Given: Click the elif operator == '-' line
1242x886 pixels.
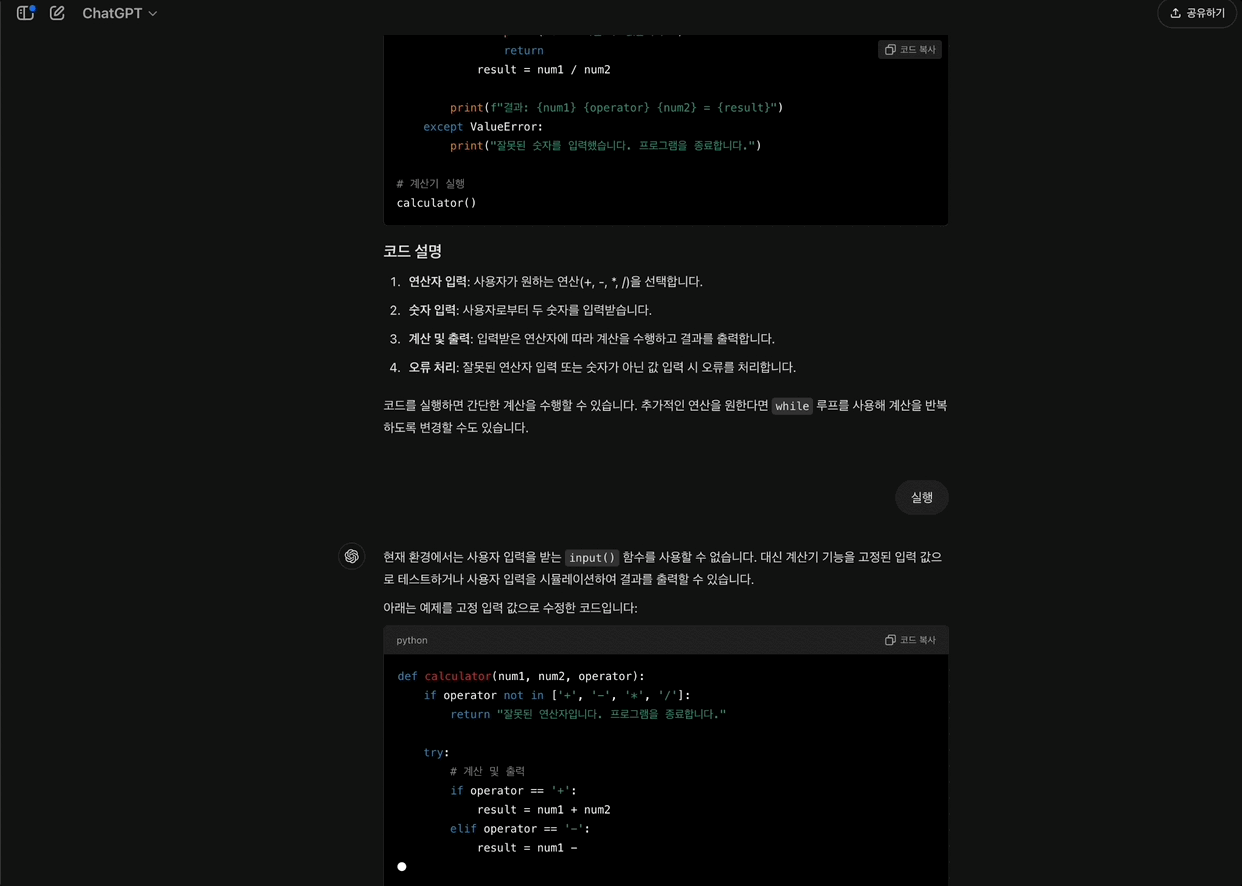Looking at the screenshot, I should [520, 829].
